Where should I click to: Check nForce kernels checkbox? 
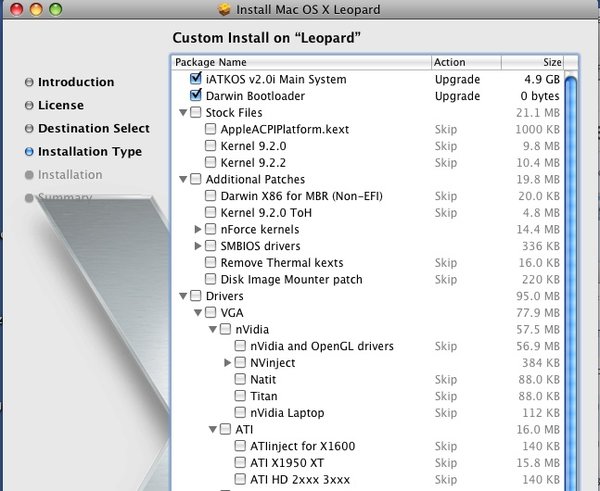coord(210,229)
